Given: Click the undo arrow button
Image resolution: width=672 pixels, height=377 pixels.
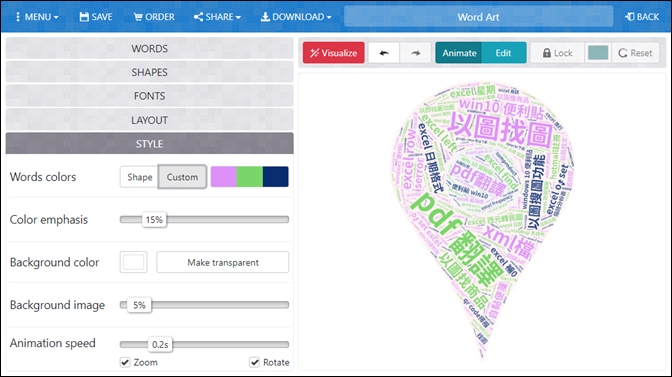Looking at the screenshot, I should click(x=384, y=53).
